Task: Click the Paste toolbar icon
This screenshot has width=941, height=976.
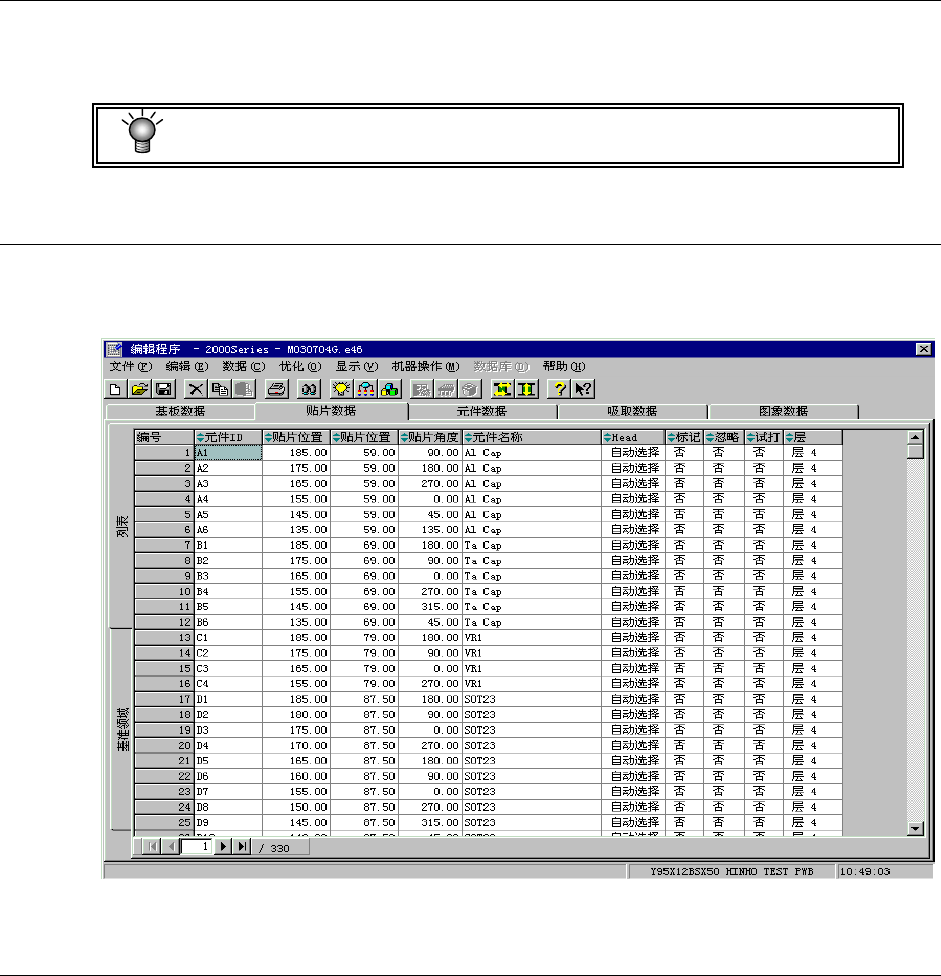Action: pyautogui.click(x=243, y=390)
